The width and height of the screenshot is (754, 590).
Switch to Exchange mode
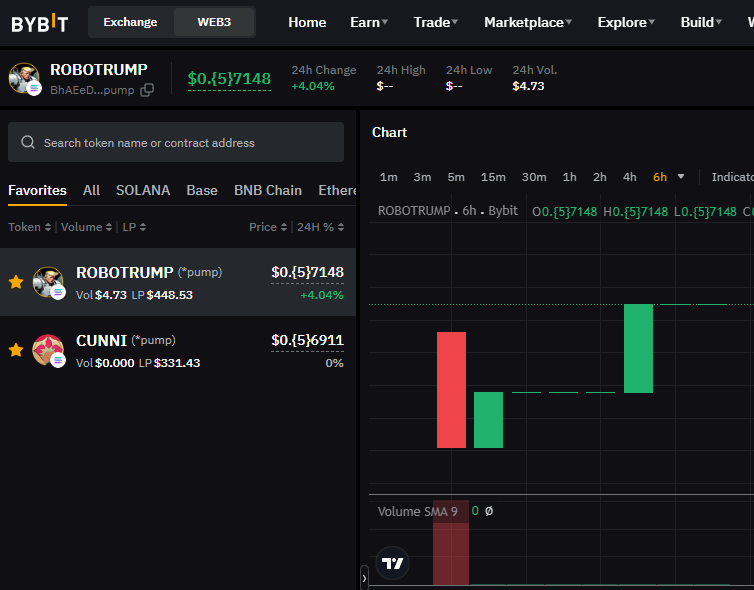130,22
